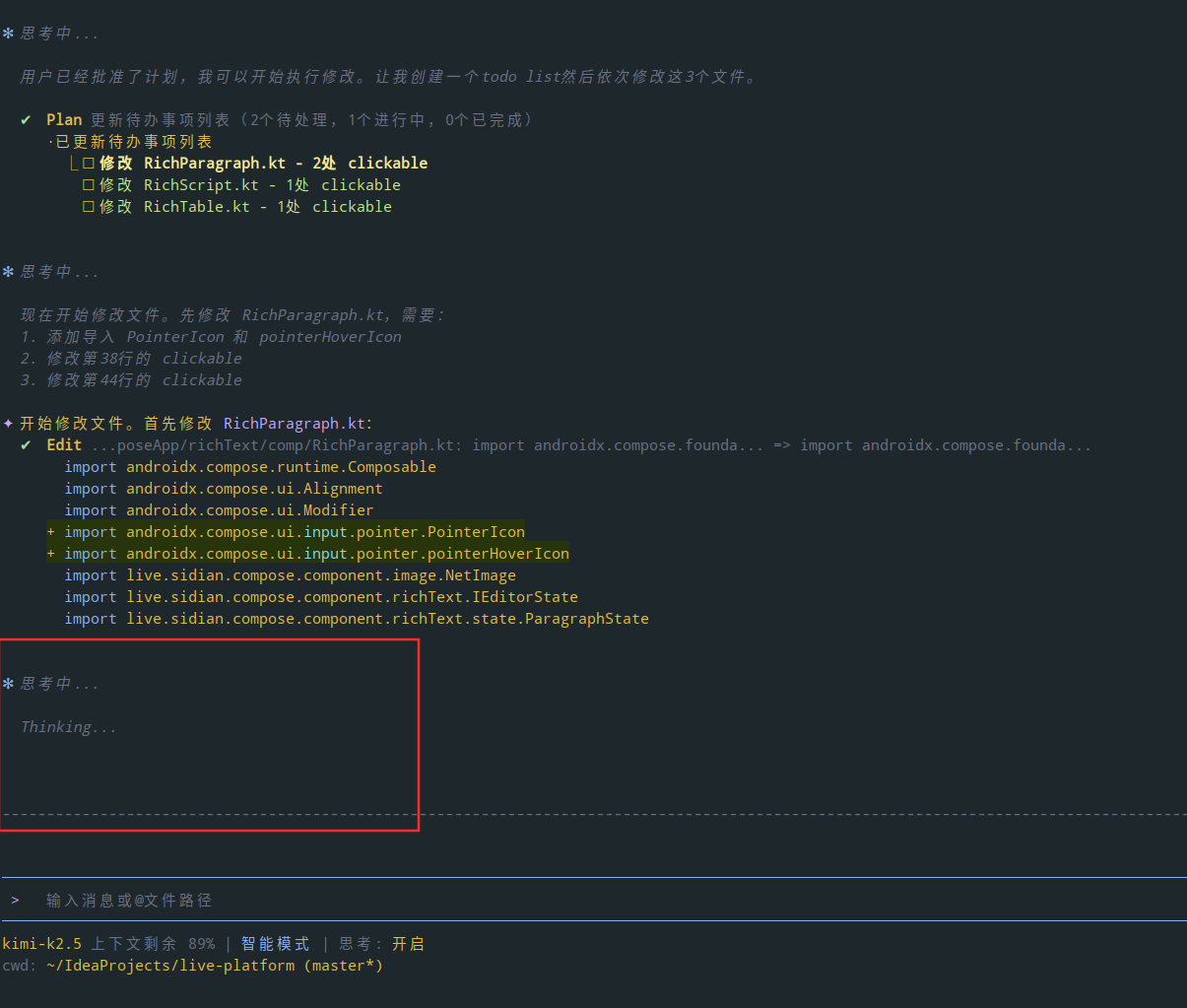Expand the Plan tool call block
Viewport: 1187px width, 1008px height.
pos(64,120)
